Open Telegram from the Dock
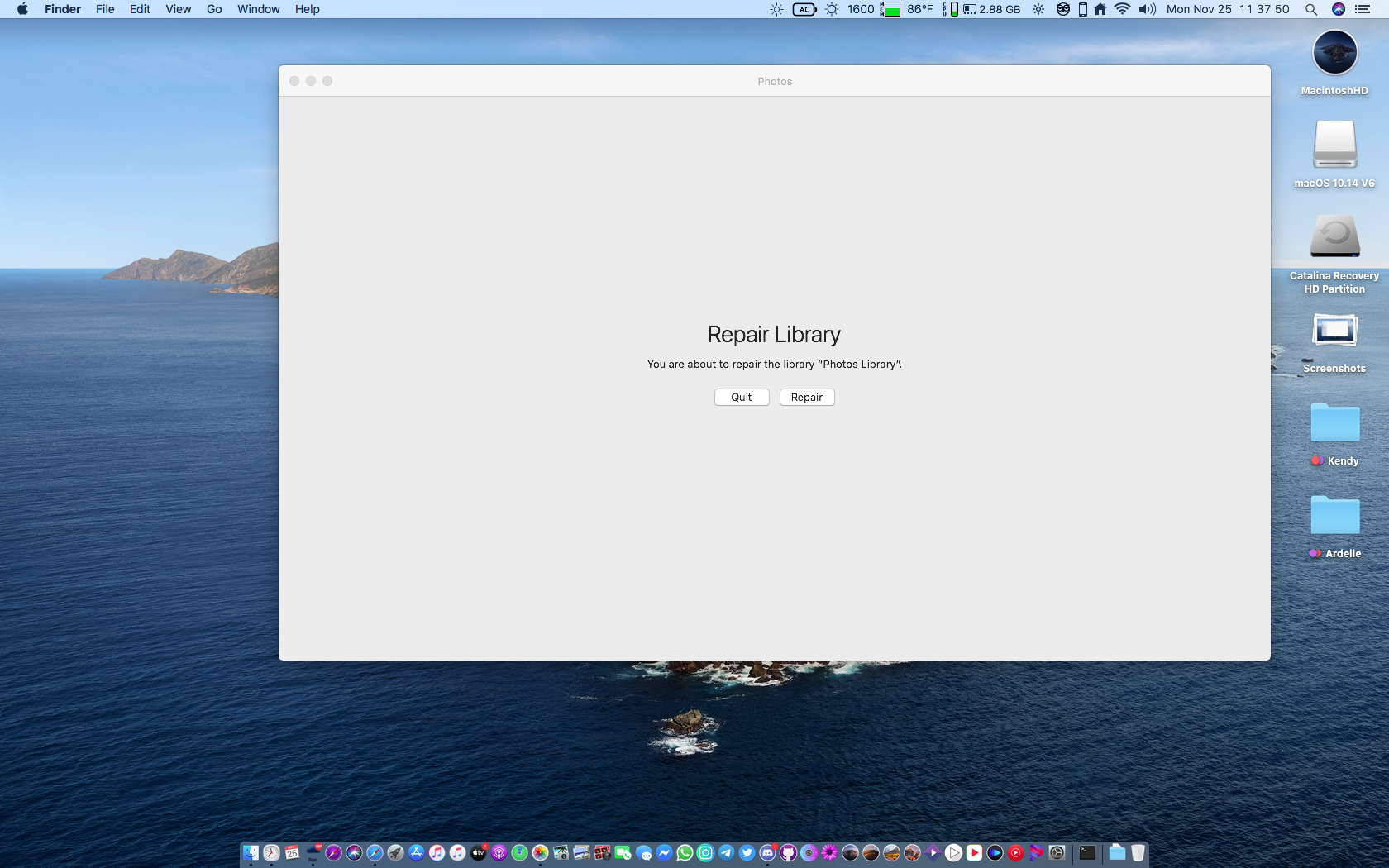Screen dimensions: 1389x868 727,852
